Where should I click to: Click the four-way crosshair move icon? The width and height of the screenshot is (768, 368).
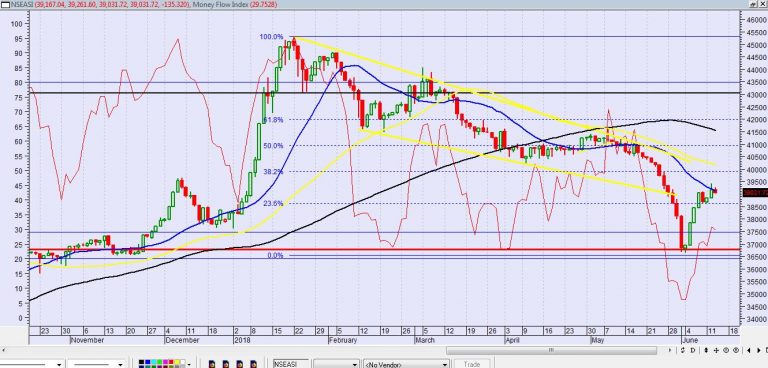point(716,350)
